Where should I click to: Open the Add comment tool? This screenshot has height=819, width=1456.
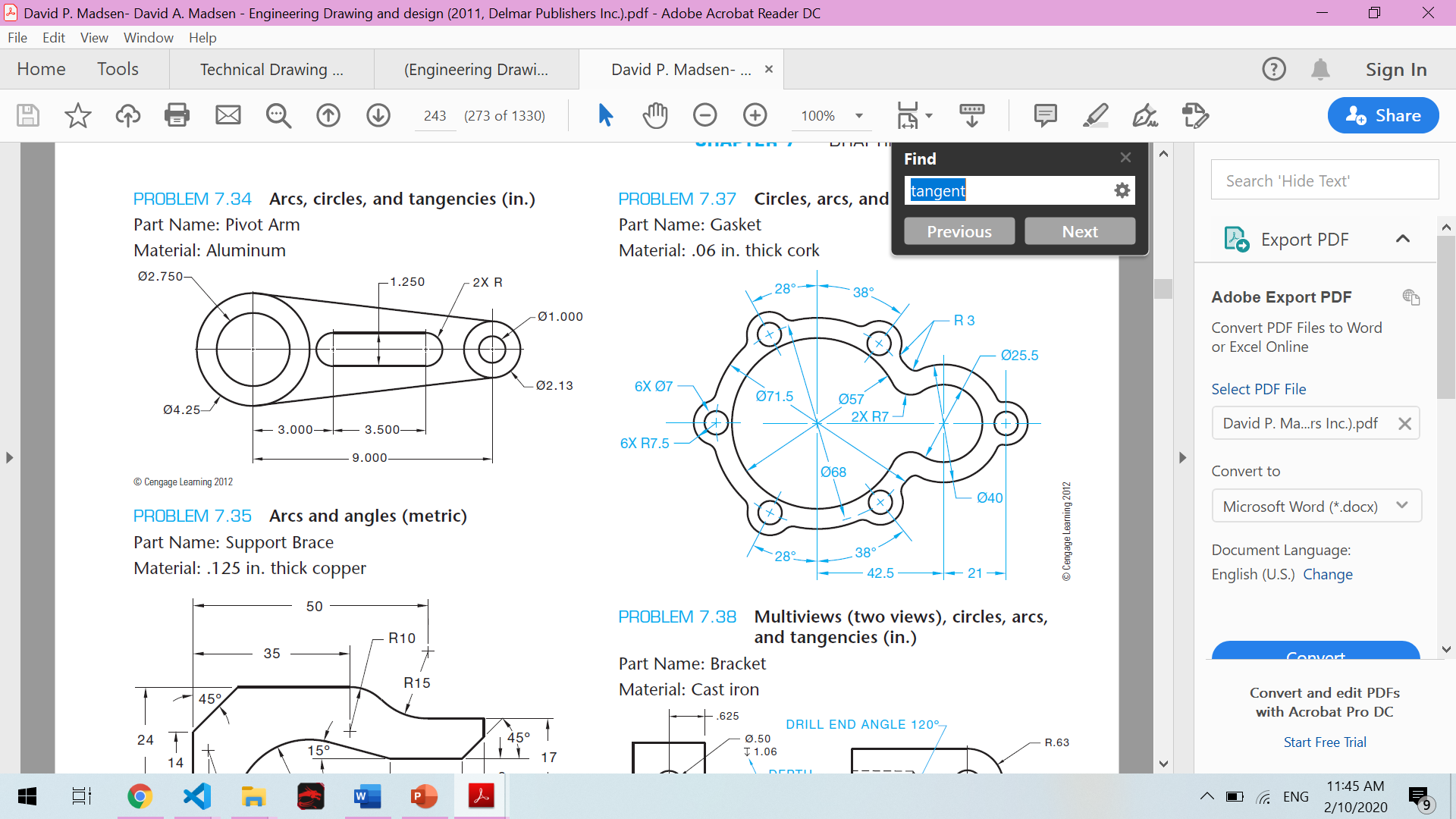coord(1045,115)
